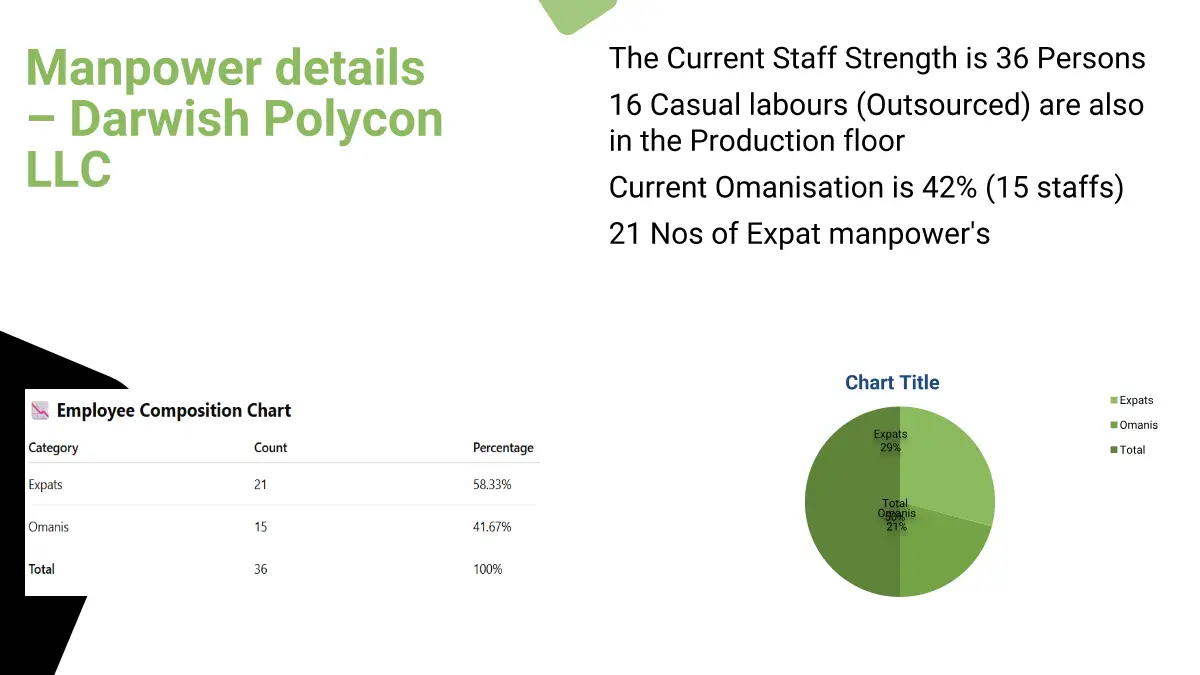Image resolution: width=1200 pixels, height=675 pixels.
Task: Click the Percentage column header in table
Action: pyautogui.click(x=503, y=448)
